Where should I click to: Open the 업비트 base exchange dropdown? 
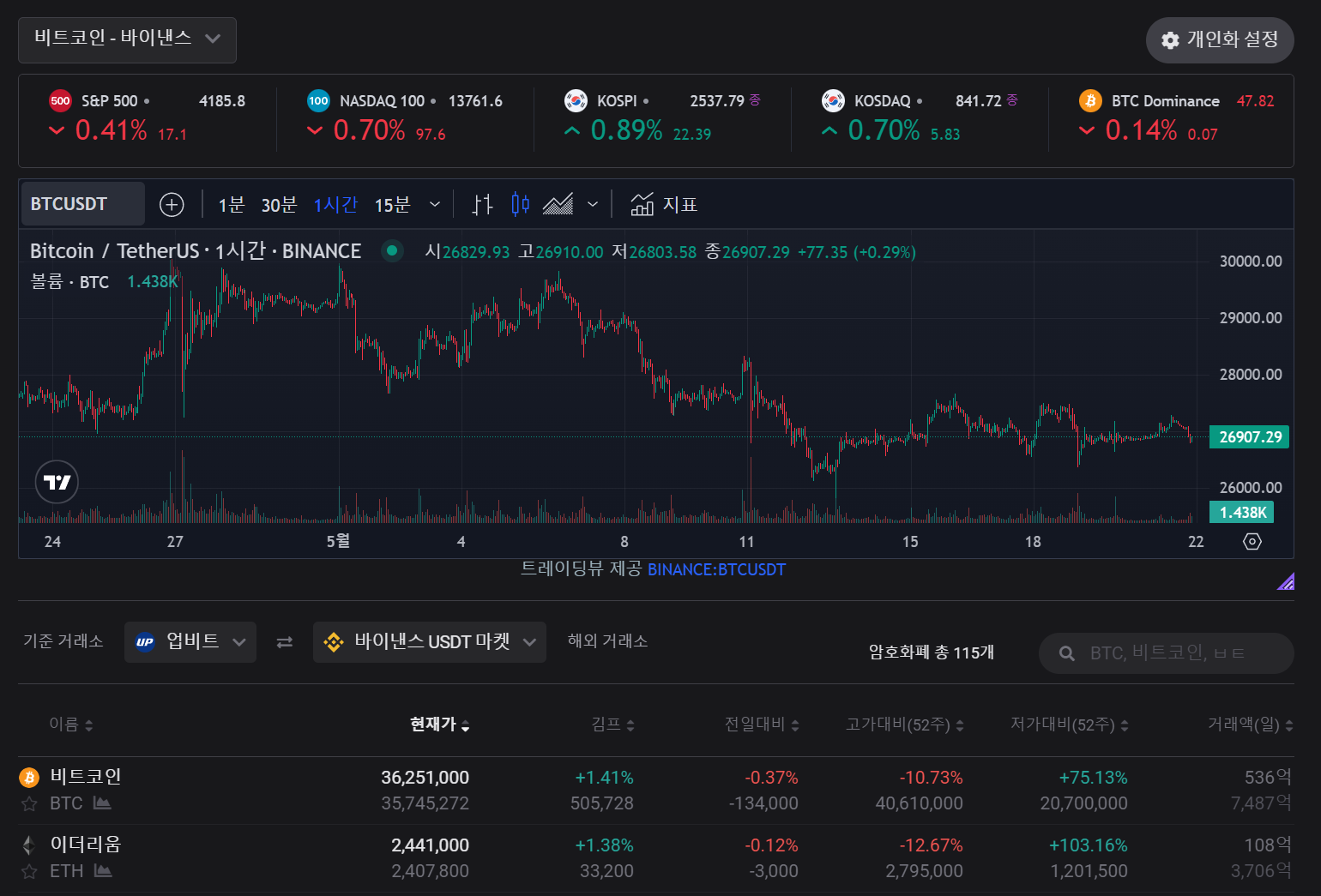point(190,642)
